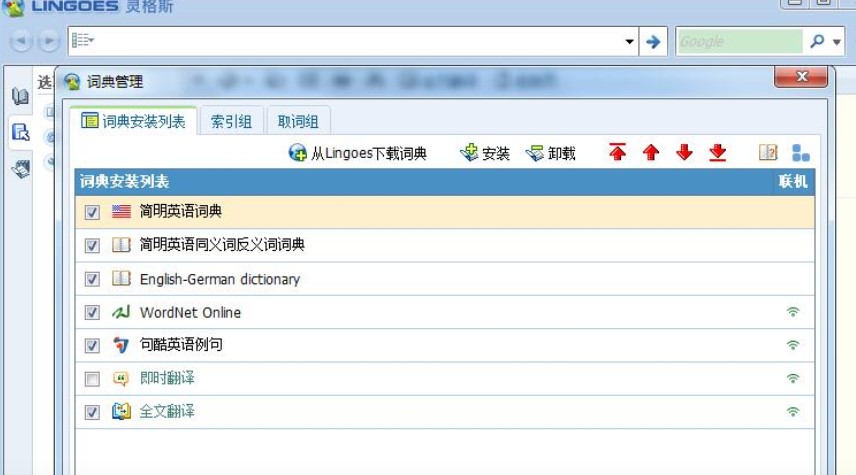Select English-German dictionary row text
The height and width of the screenshot is (475, 856).
(x=220, y=279)
